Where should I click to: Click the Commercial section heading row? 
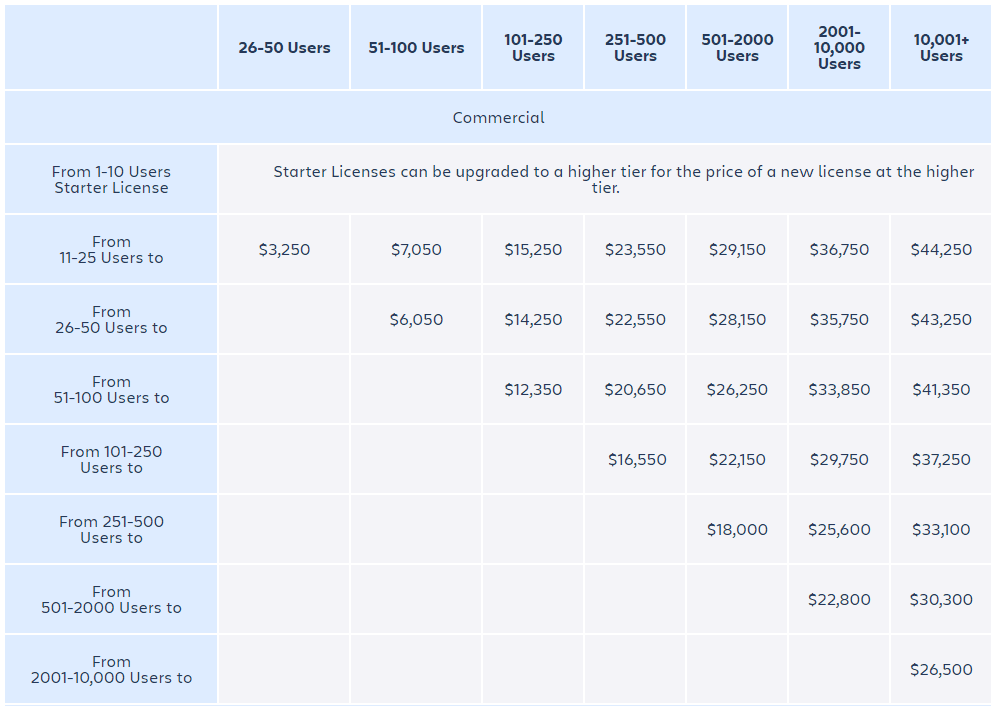pyautogui.click(x=498, y=118)
